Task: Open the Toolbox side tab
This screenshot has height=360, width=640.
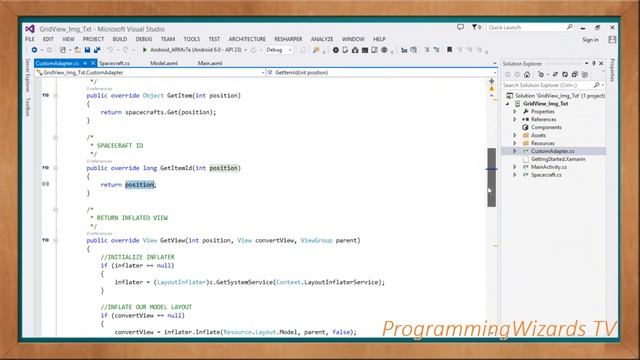Action: pos(28,107)
